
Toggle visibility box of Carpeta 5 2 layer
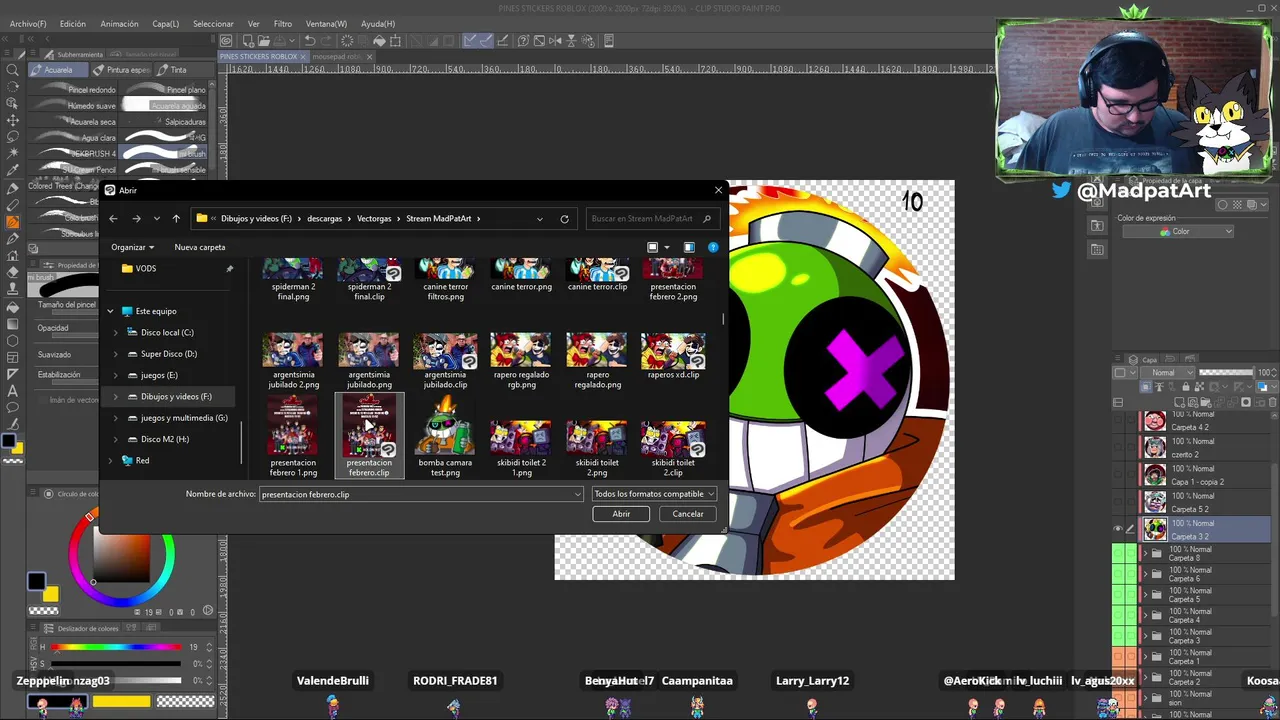(x=1118, y=501)
